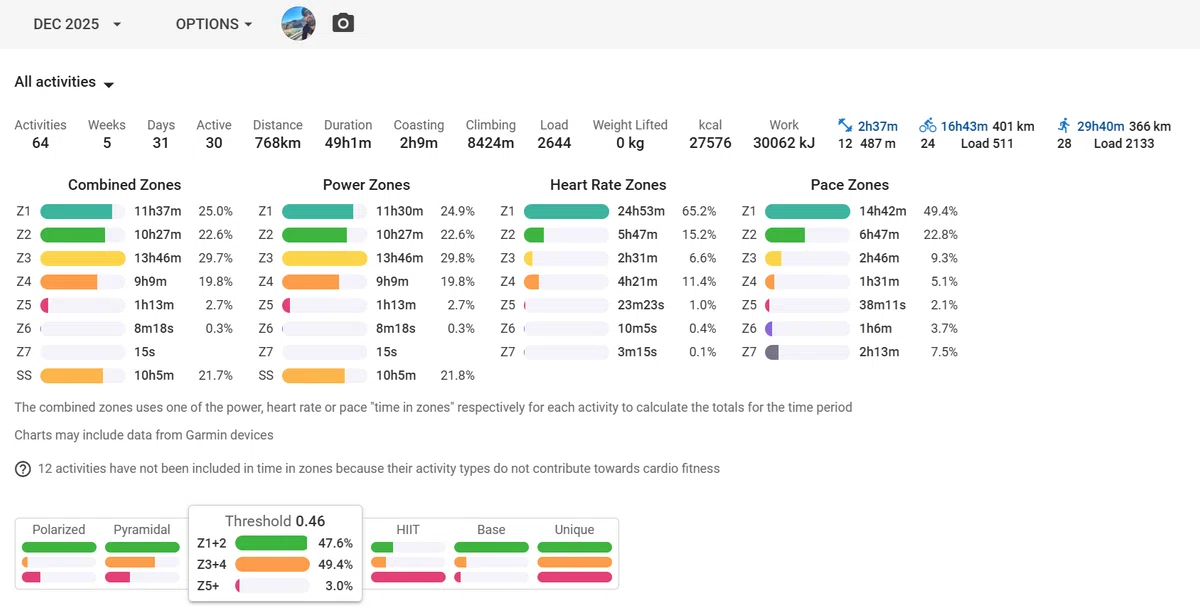Open the All activities filter dropdown
1200x613 pixels.
[x=65, y=83]
